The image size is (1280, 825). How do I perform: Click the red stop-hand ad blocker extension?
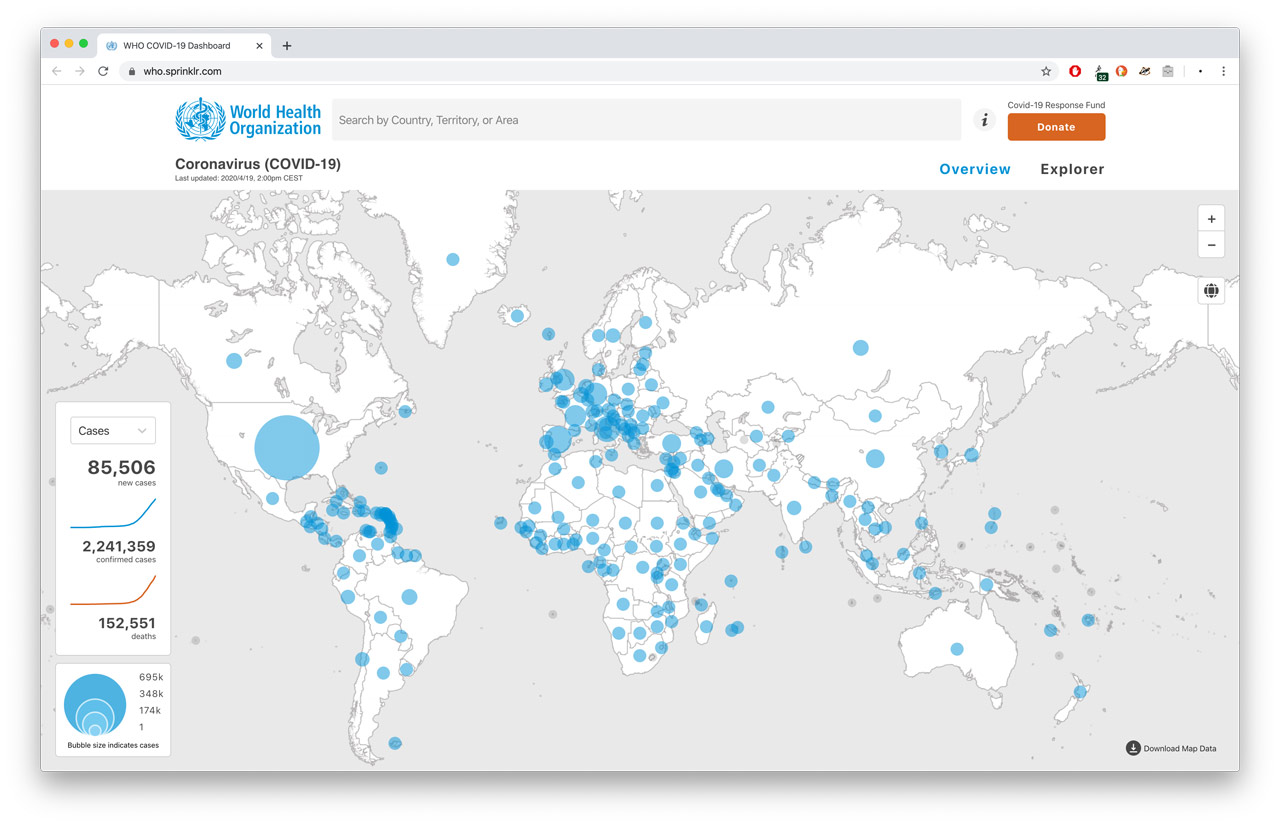click(1075, 71)
